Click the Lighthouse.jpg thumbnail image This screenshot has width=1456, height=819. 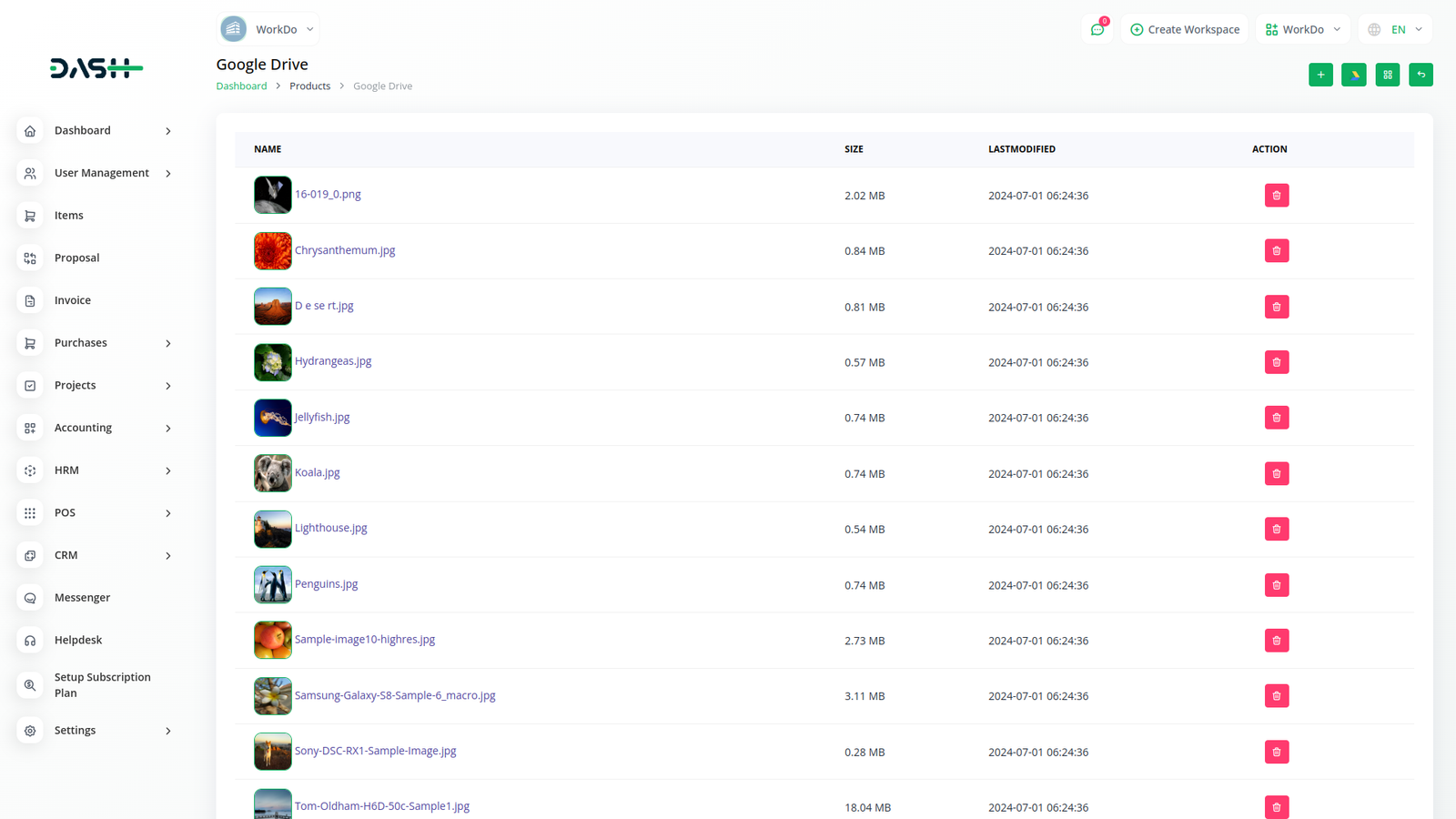(x=272, y=530)
